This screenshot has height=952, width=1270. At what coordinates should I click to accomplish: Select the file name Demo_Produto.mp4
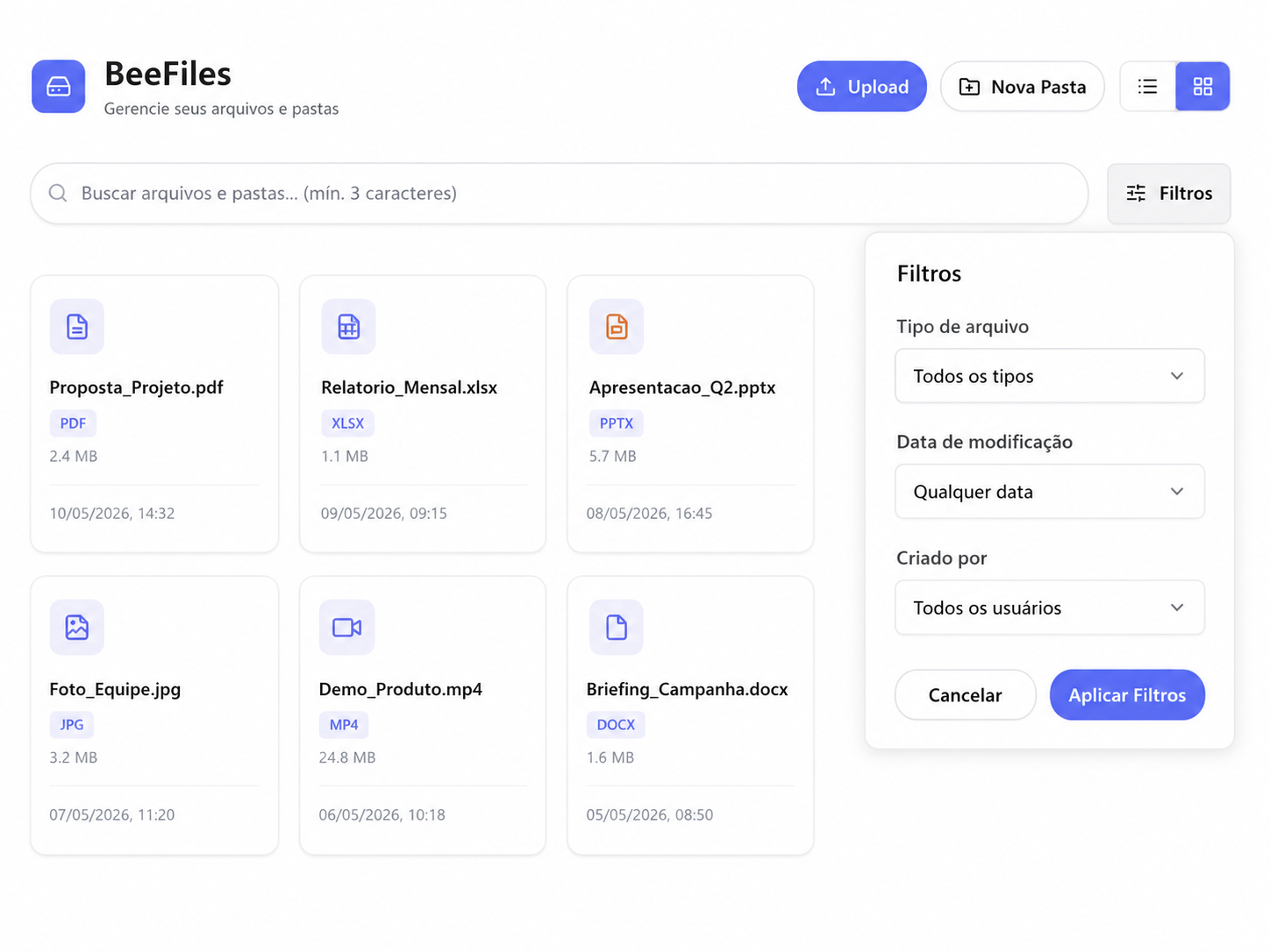(401, 689)
